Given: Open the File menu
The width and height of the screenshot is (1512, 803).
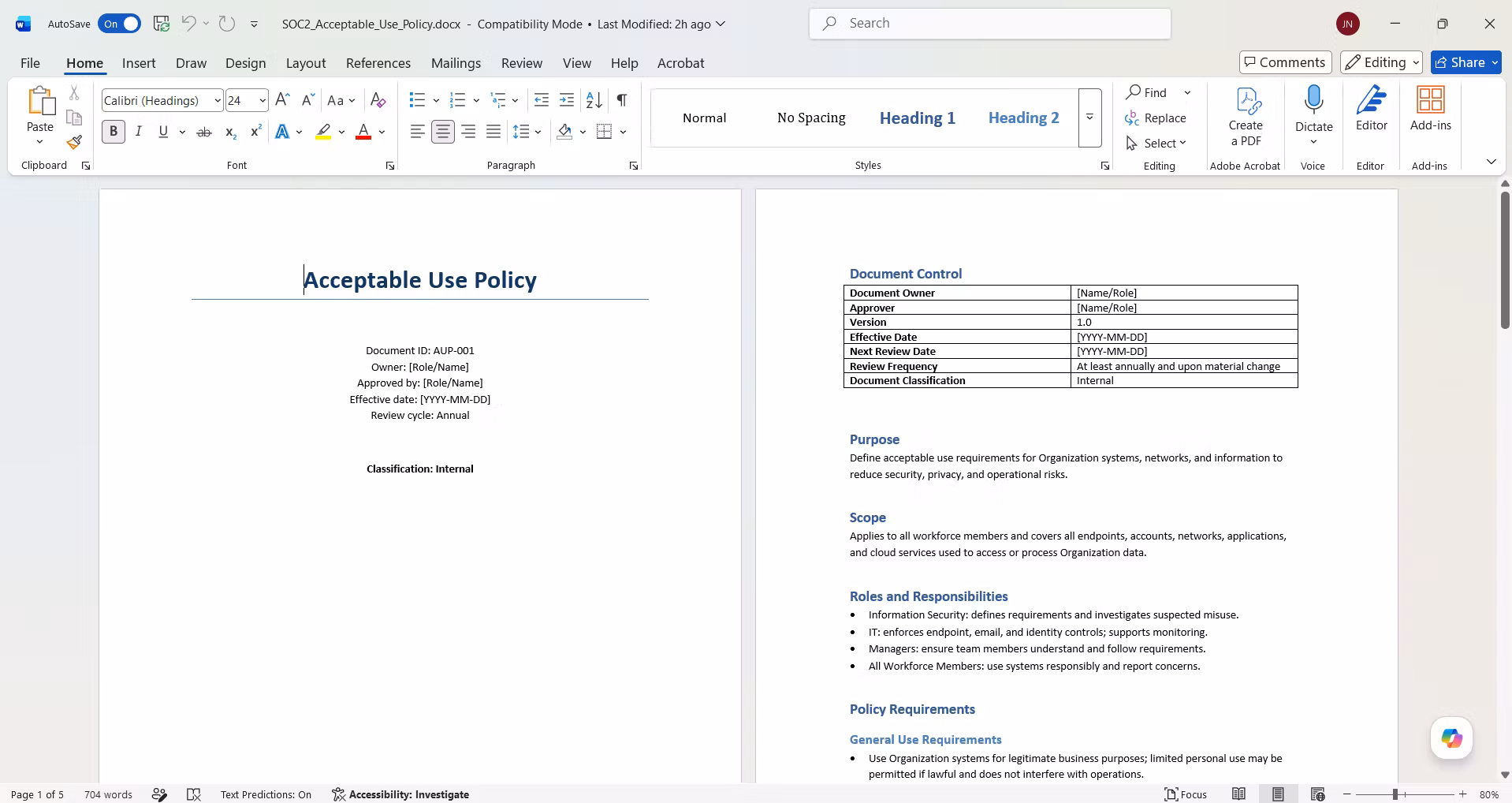Looking at the screenshot, I should pos(30,63).
